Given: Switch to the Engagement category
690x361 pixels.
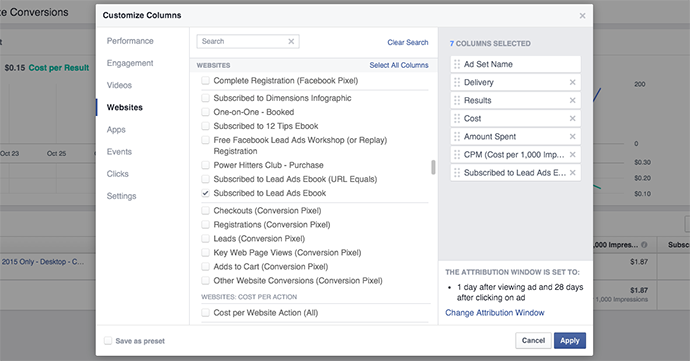Looking at the screenshot, I should point(130,63).
